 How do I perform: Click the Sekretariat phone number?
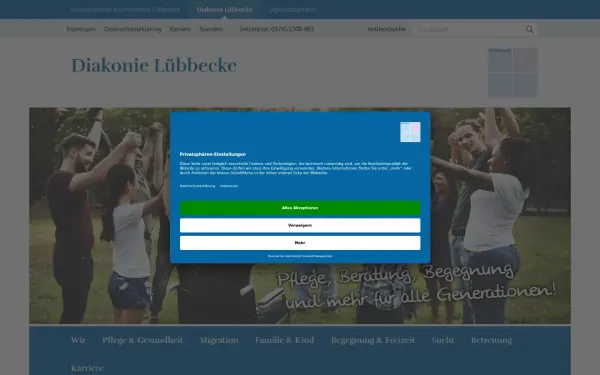tap(277, 29)
